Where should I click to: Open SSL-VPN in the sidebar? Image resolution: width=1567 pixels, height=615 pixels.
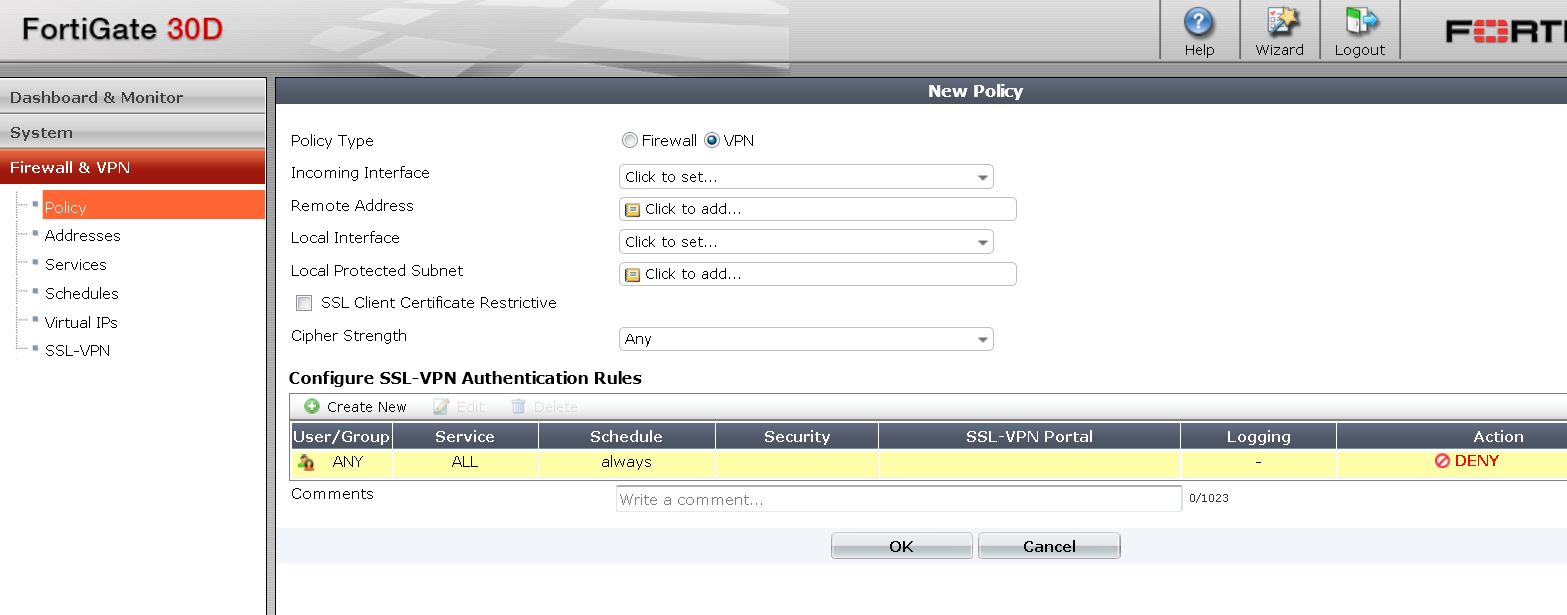click(77, 351)
